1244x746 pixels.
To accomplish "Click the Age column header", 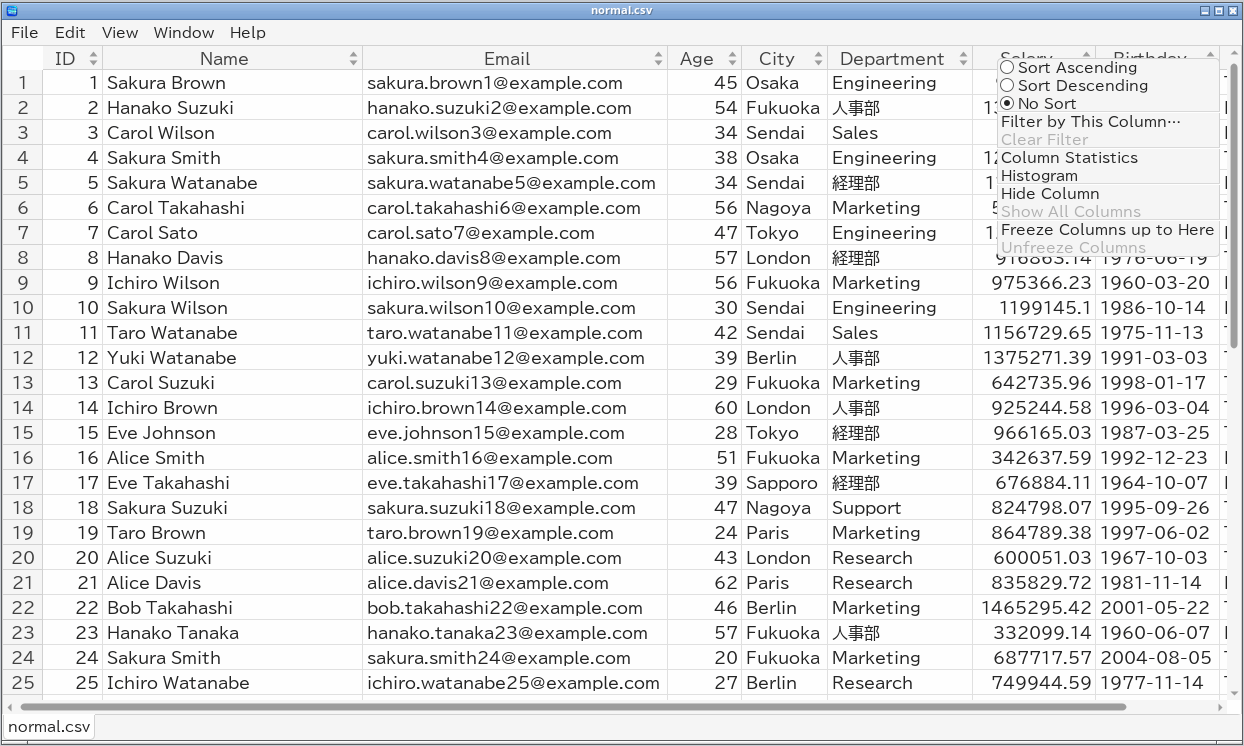I will tap(704, 59).
